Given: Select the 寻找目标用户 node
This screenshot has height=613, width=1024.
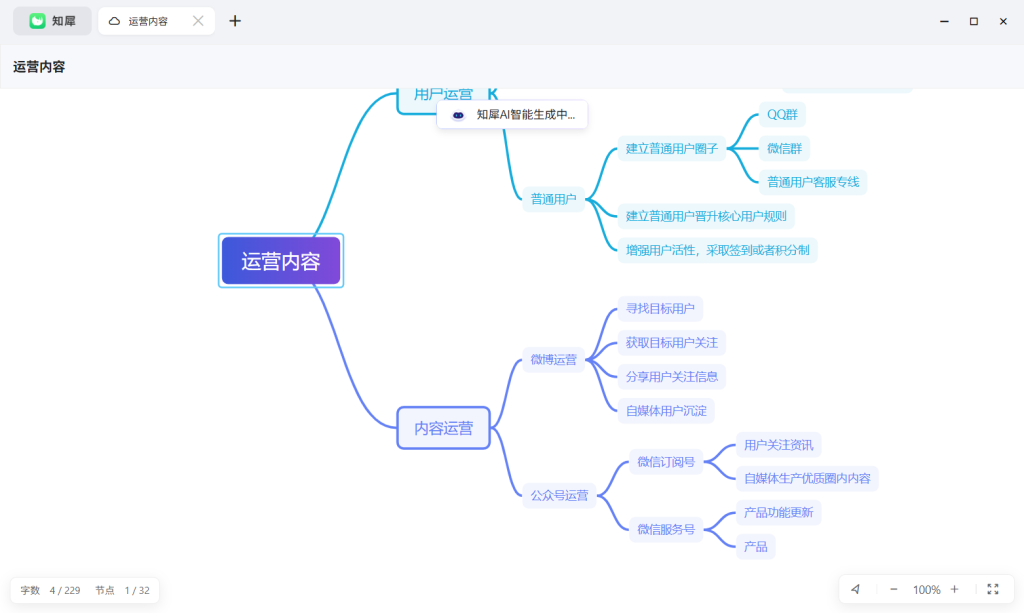Looking at the screenshot, I should (660, 309).
